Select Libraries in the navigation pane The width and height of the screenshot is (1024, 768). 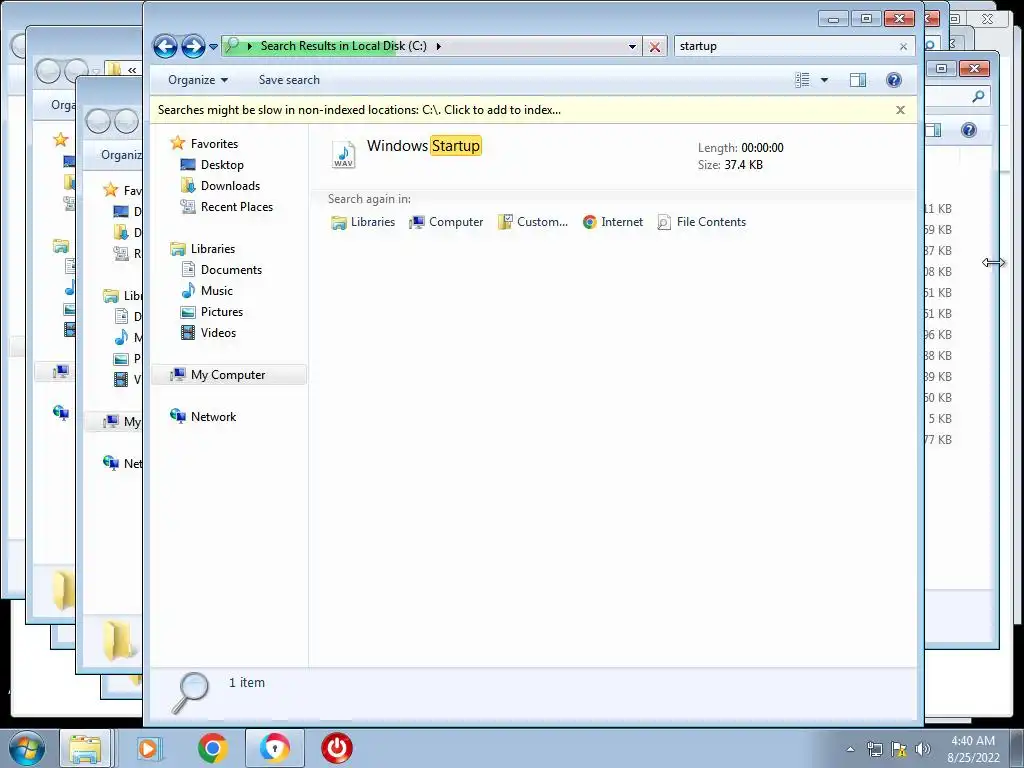pyautogui.click(x=212, y=249)
